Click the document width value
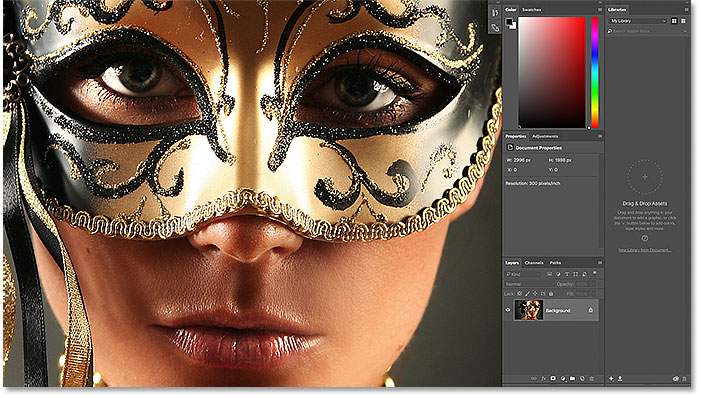Screen dimensions: 701x398 523,160
